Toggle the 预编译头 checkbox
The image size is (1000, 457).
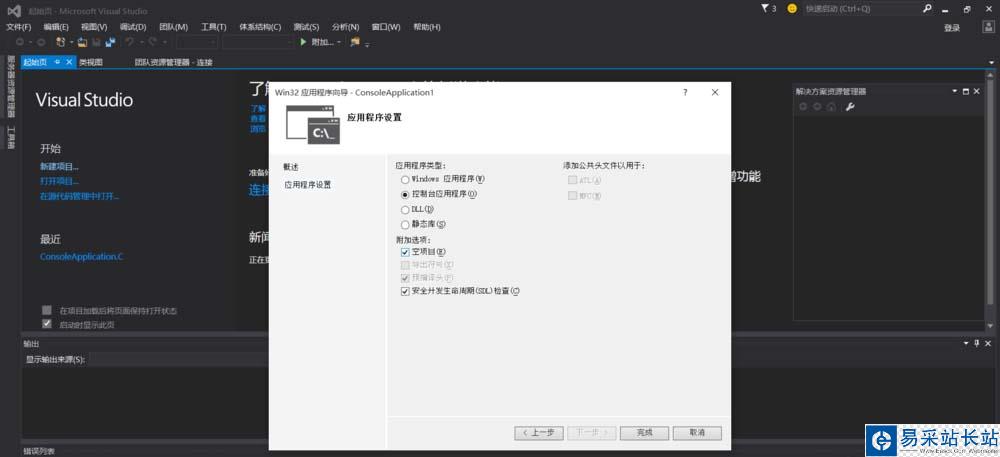click(x=404, y=279)
